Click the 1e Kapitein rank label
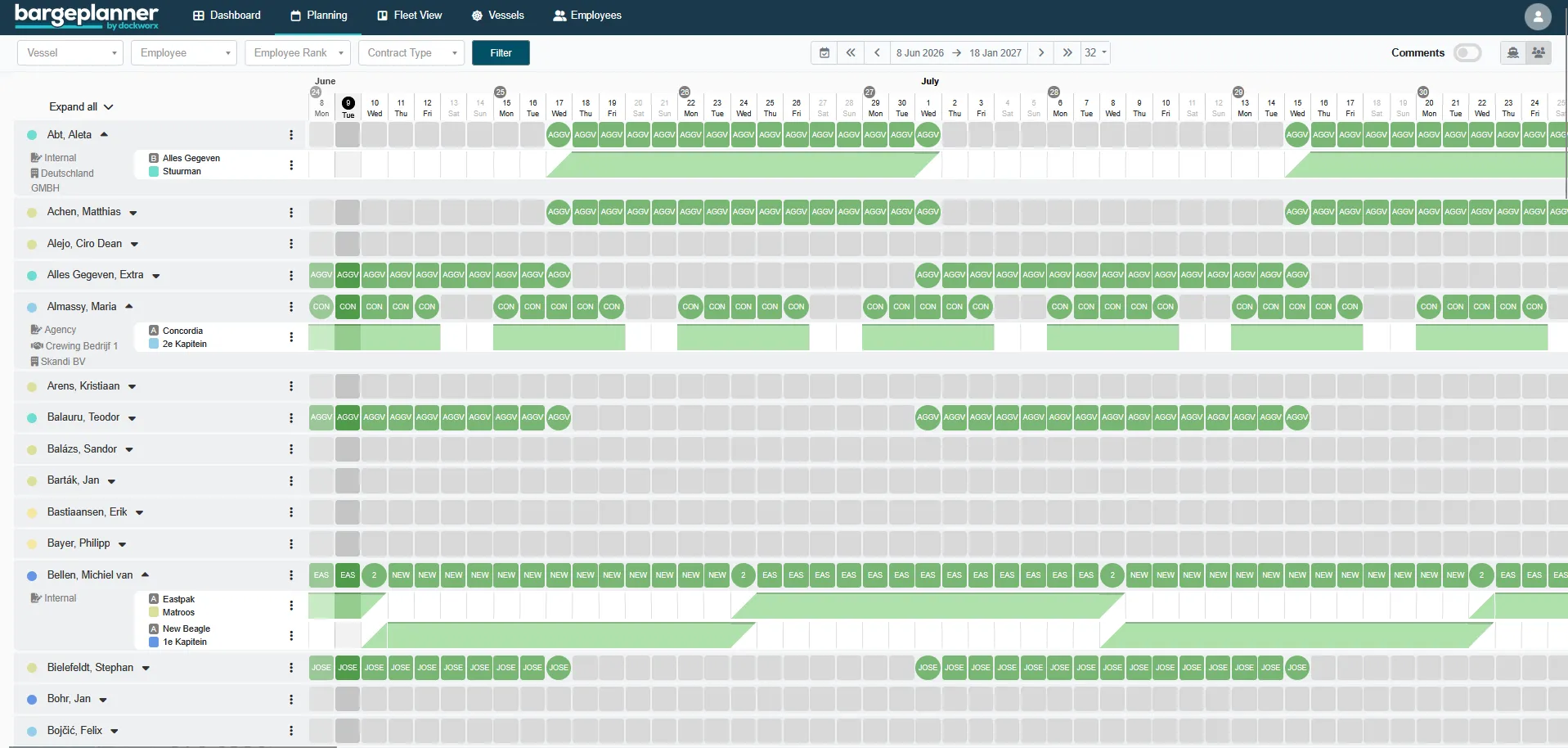1568x748 pixels. tap(185, 642)
